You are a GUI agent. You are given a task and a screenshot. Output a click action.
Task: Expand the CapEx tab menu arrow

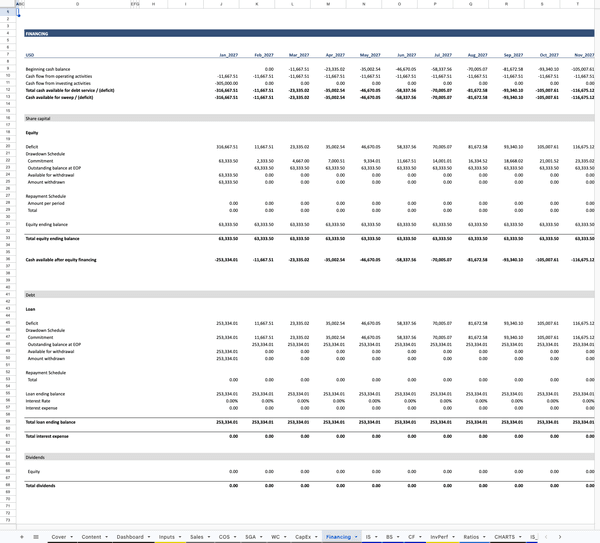tap(316, 537)
